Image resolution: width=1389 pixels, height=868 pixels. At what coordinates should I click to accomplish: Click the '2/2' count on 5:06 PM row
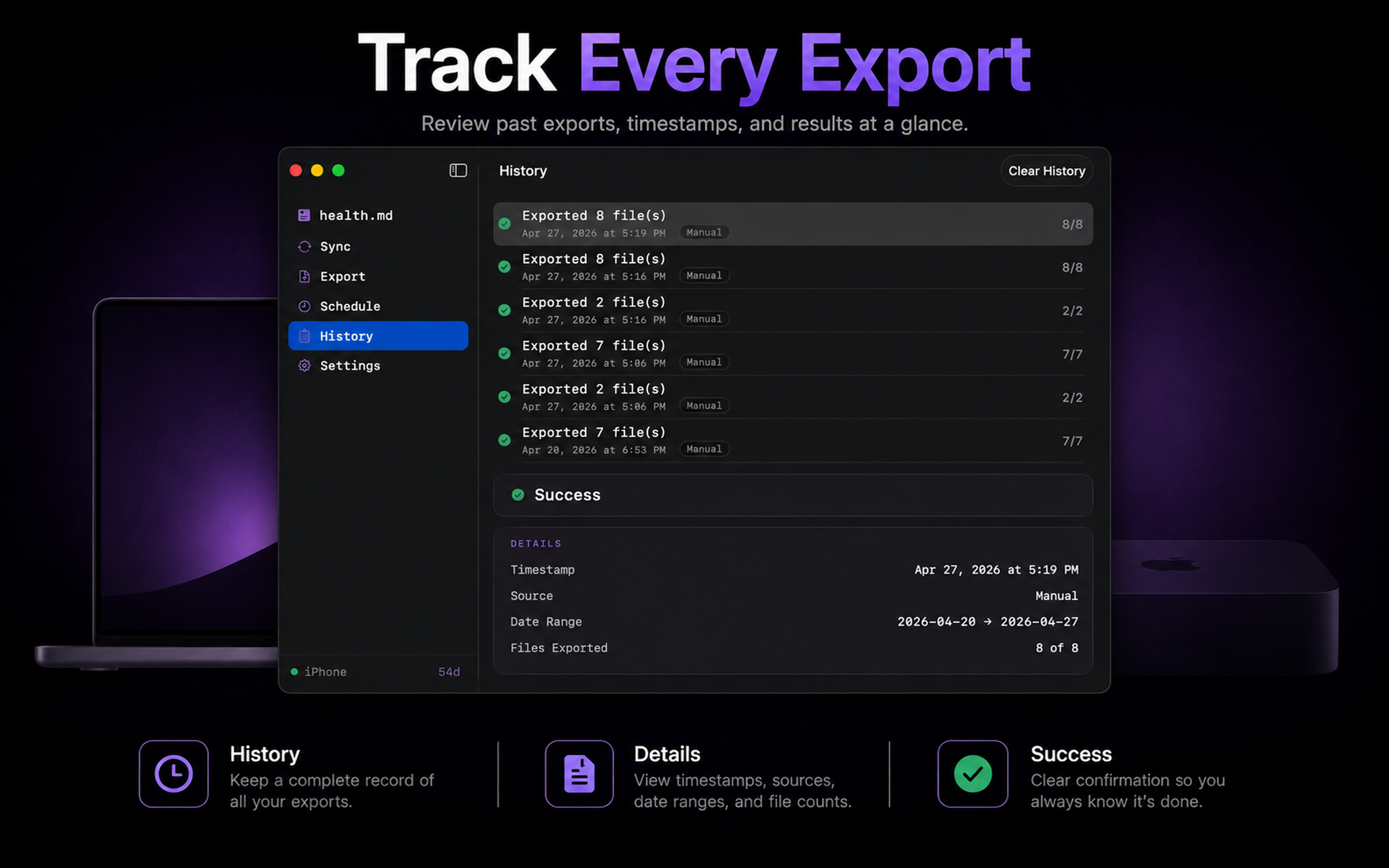(1072, 398)
